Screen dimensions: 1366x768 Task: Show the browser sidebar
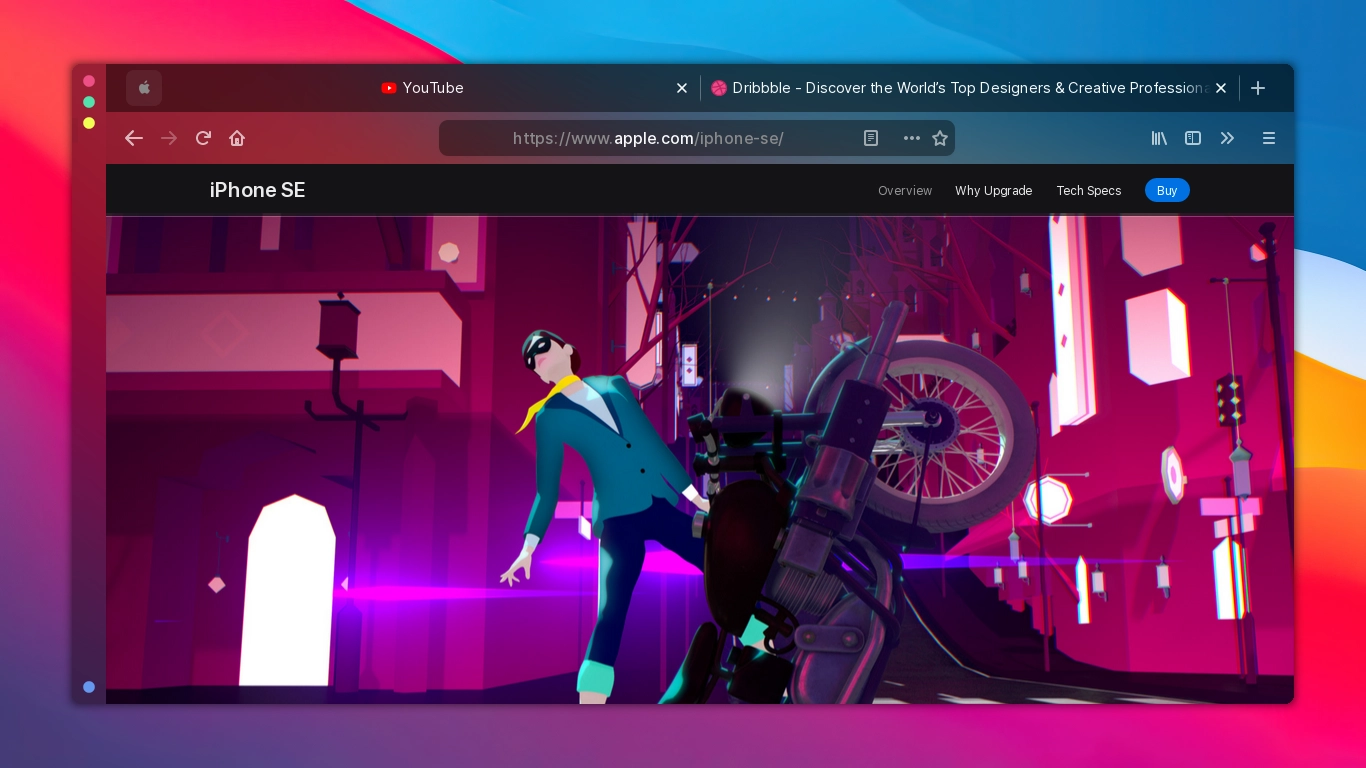click(x=1193, y=138)
